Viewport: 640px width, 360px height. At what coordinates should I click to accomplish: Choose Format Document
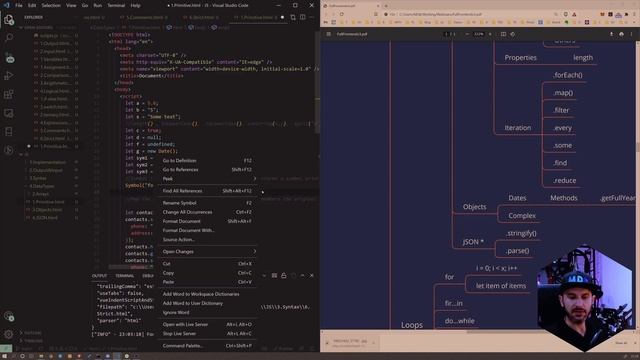[207, 221]
